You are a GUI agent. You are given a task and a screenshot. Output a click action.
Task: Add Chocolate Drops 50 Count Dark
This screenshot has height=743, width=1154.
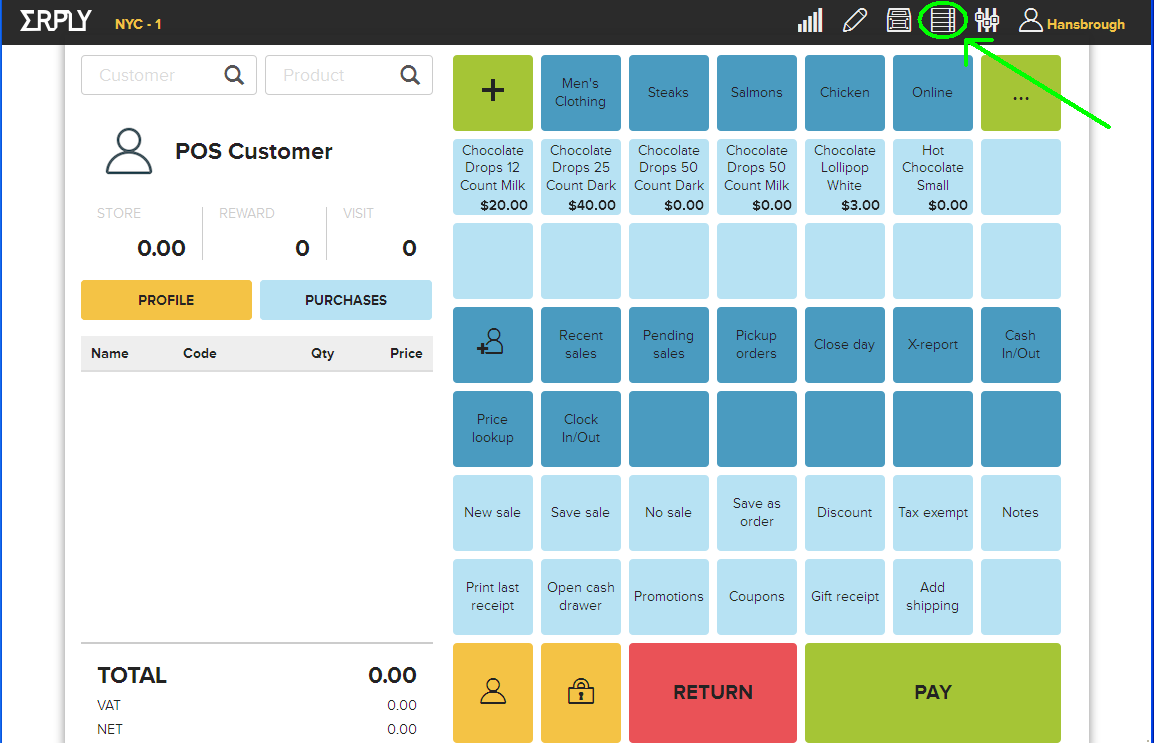668,177
